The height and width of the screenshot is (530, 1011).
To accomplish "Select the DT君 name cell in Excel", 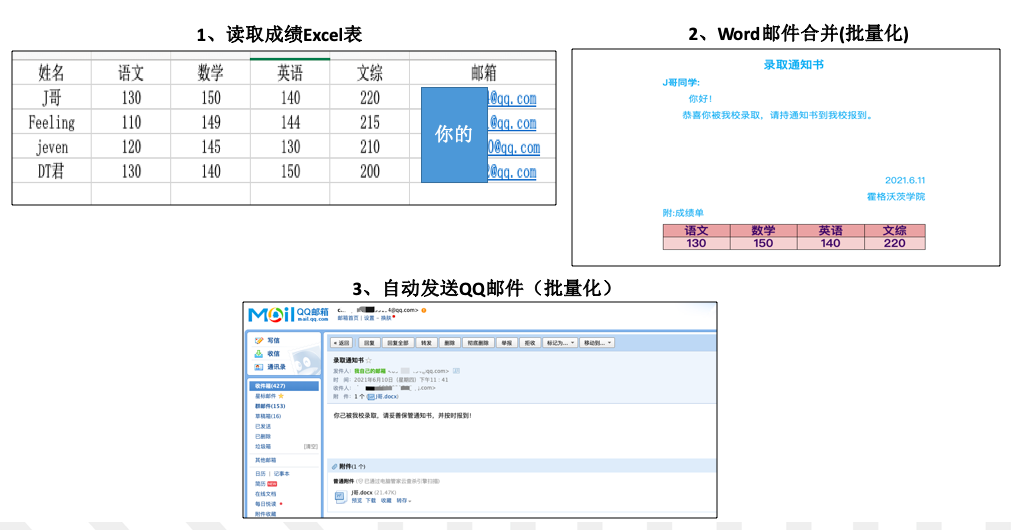I will click(x=52, y=172).
